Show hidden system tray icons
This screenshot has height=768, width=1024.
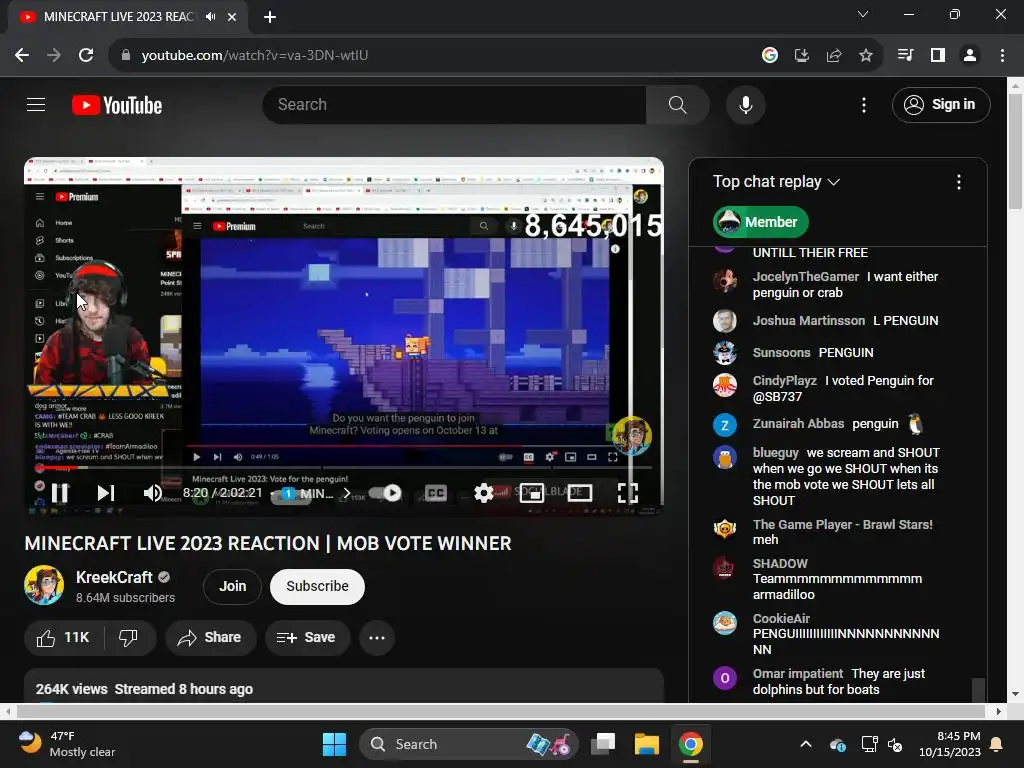click(x=806, y=744)
